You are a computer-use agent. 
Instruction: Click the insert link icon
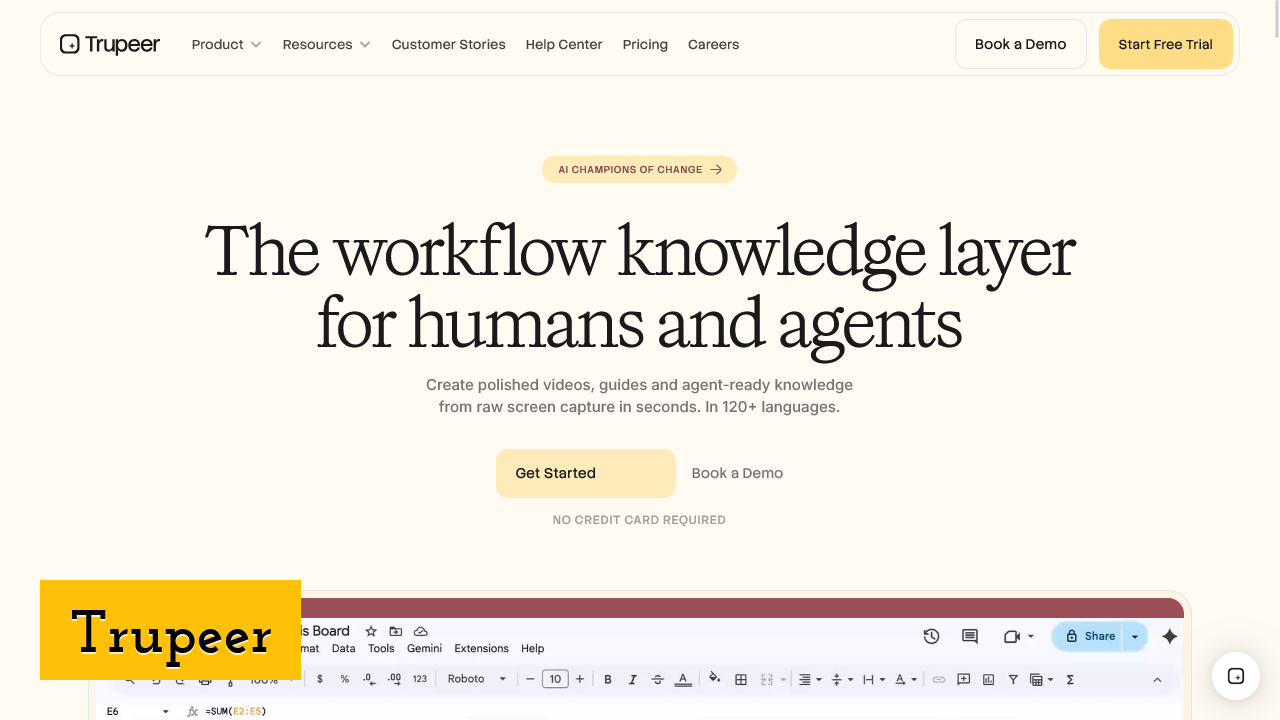pyautogui.click(x=939, y=679)
